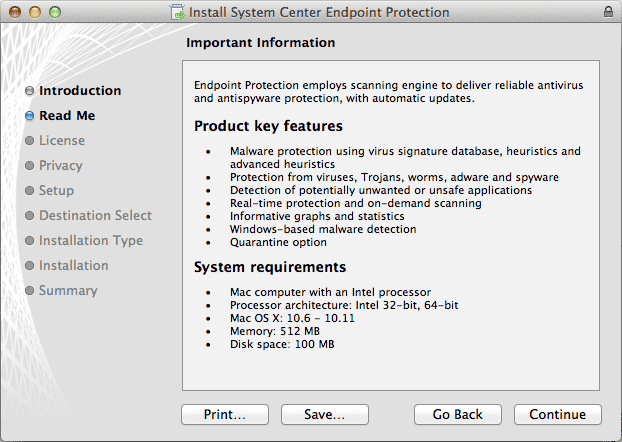Click the blue Read Me step bullet
The image size is (622, 442).
point(29,115)
